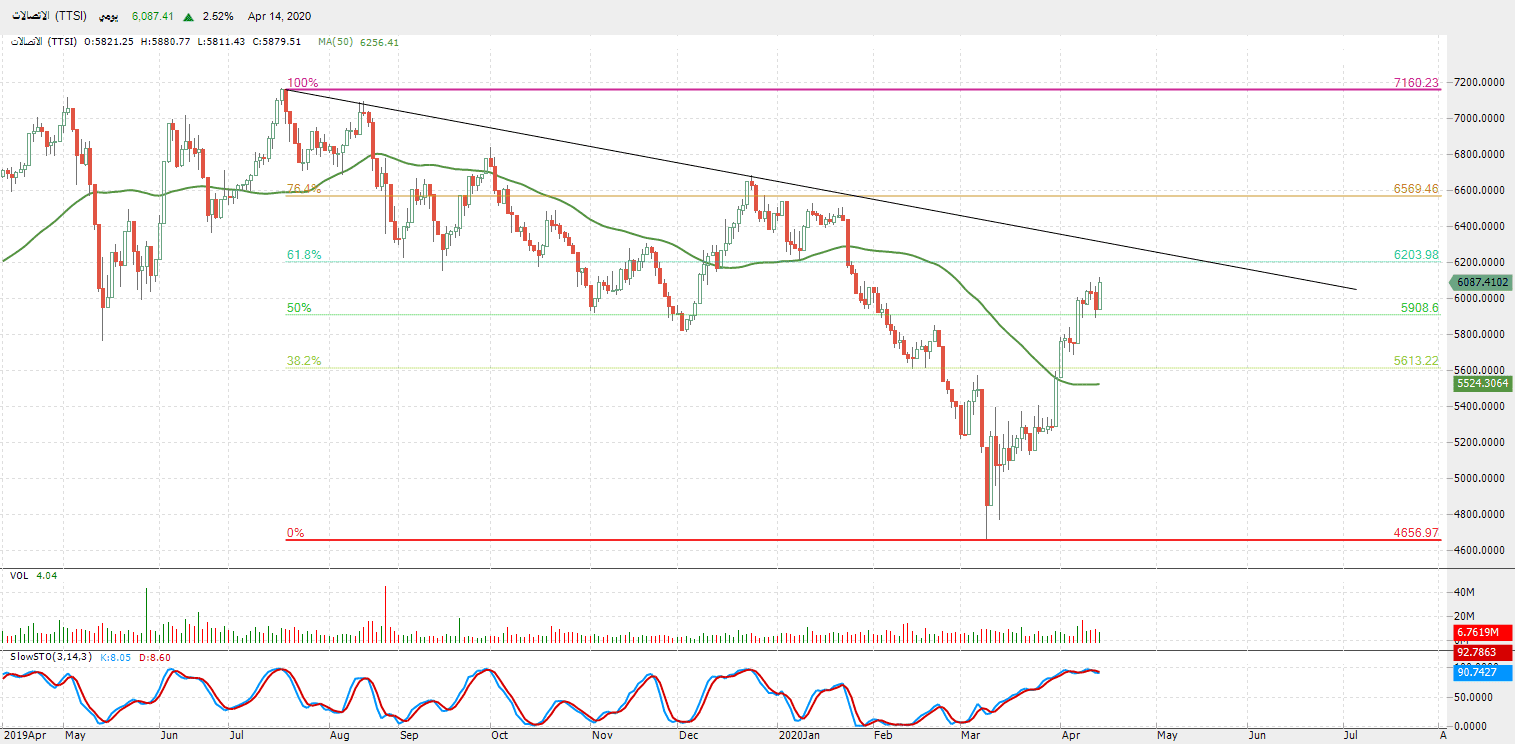Screen dimensions: 1515x744
Task: Click the open value O:5821.25
Action: [x=111, y=42]
